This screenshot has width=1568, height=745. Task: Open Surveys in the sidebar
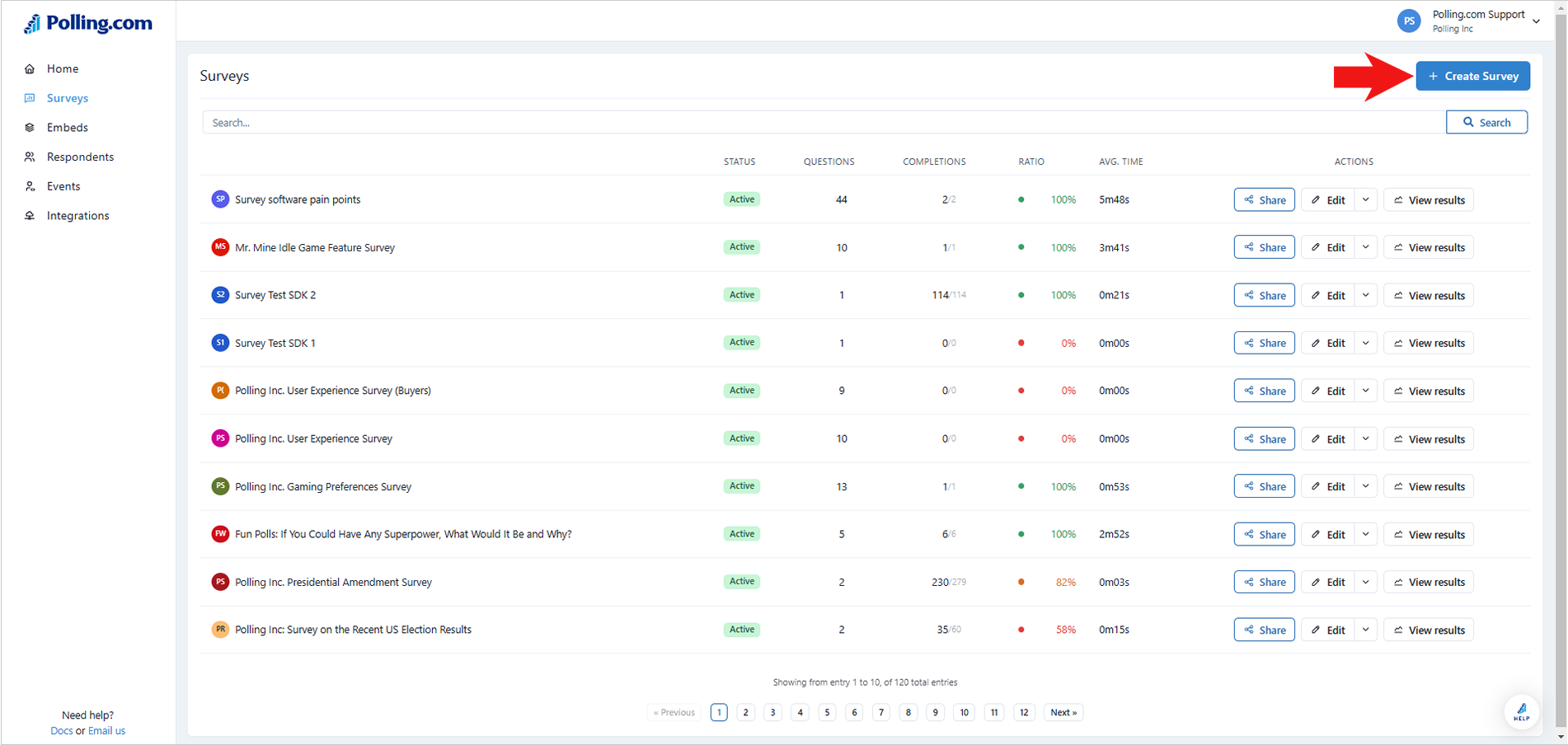coord(67,98)
